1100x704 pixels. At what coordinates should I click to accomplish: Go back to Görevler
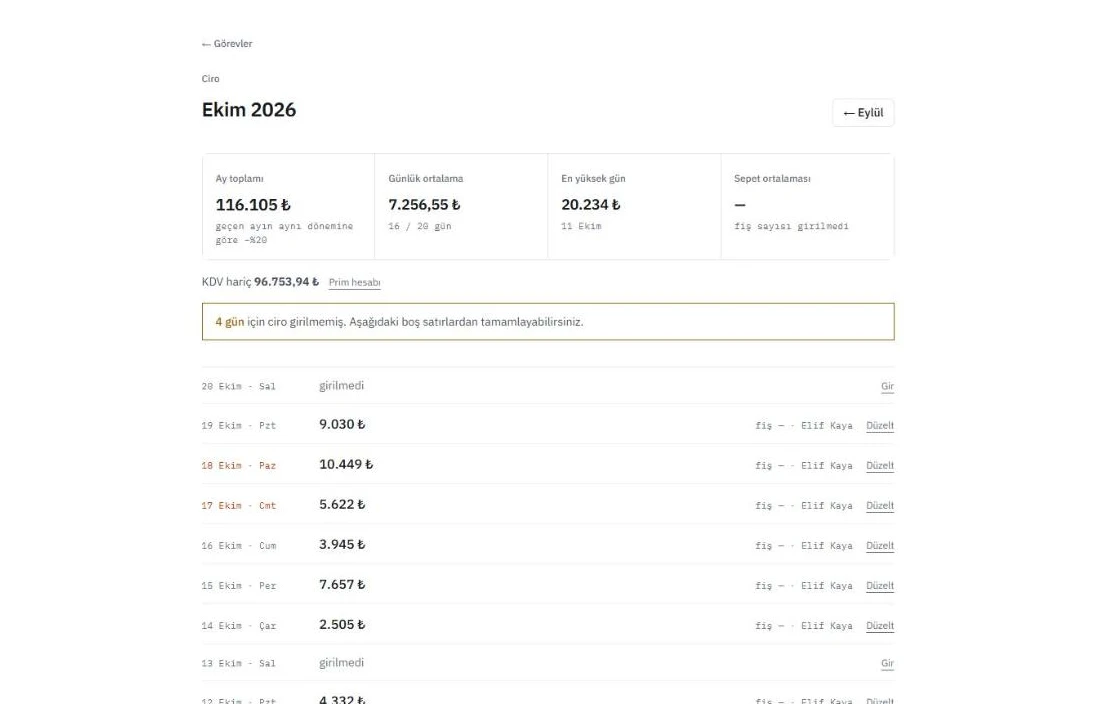pyautogui.click(x=227, y=43)
